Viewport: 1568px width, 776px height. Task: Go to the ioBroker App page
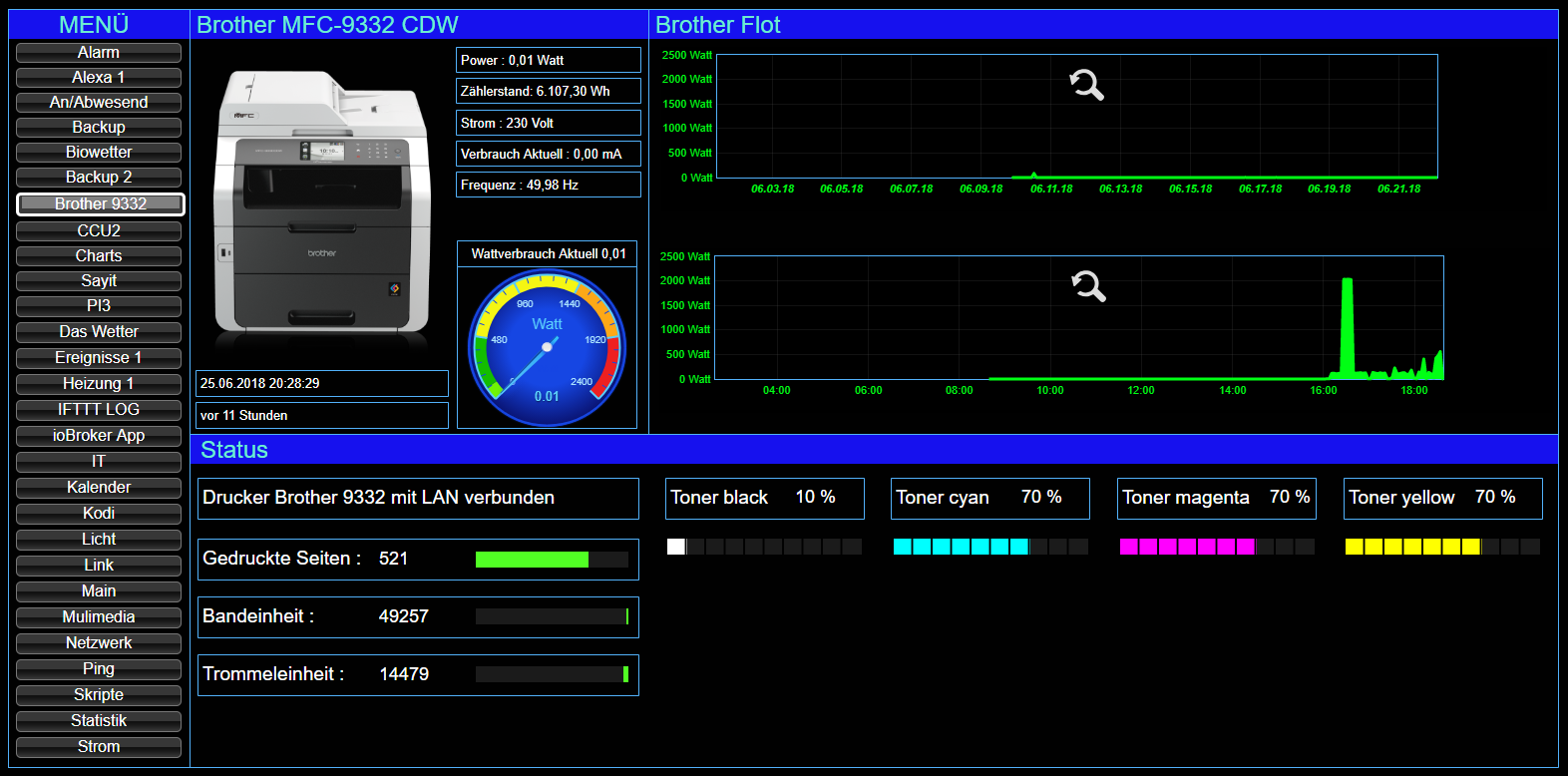point(99,436)
